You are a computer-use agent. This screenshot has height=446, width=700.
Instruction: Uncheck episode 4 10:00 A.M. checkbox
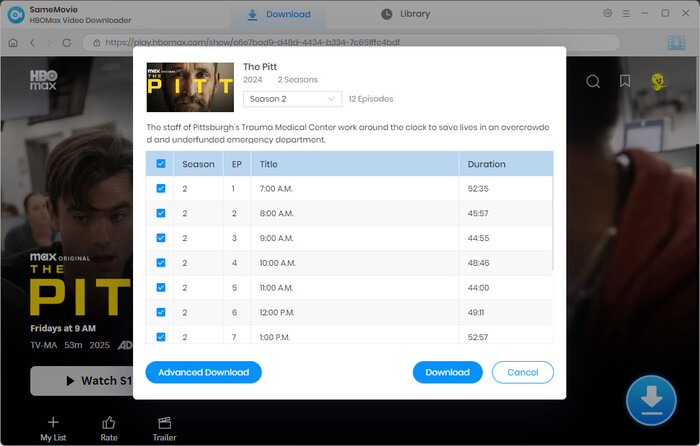pyautogui.click(x=161, y=263)
